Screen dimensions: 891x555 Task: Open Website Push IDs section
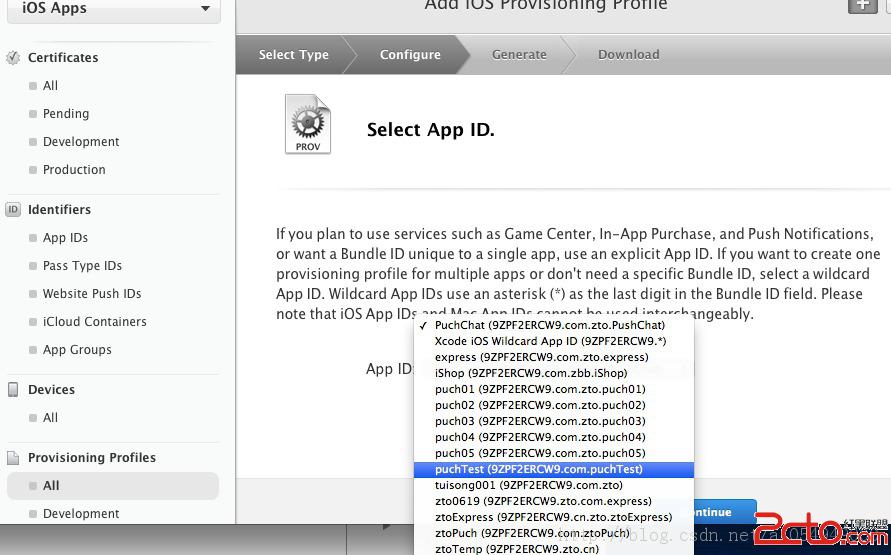point(92,294)
